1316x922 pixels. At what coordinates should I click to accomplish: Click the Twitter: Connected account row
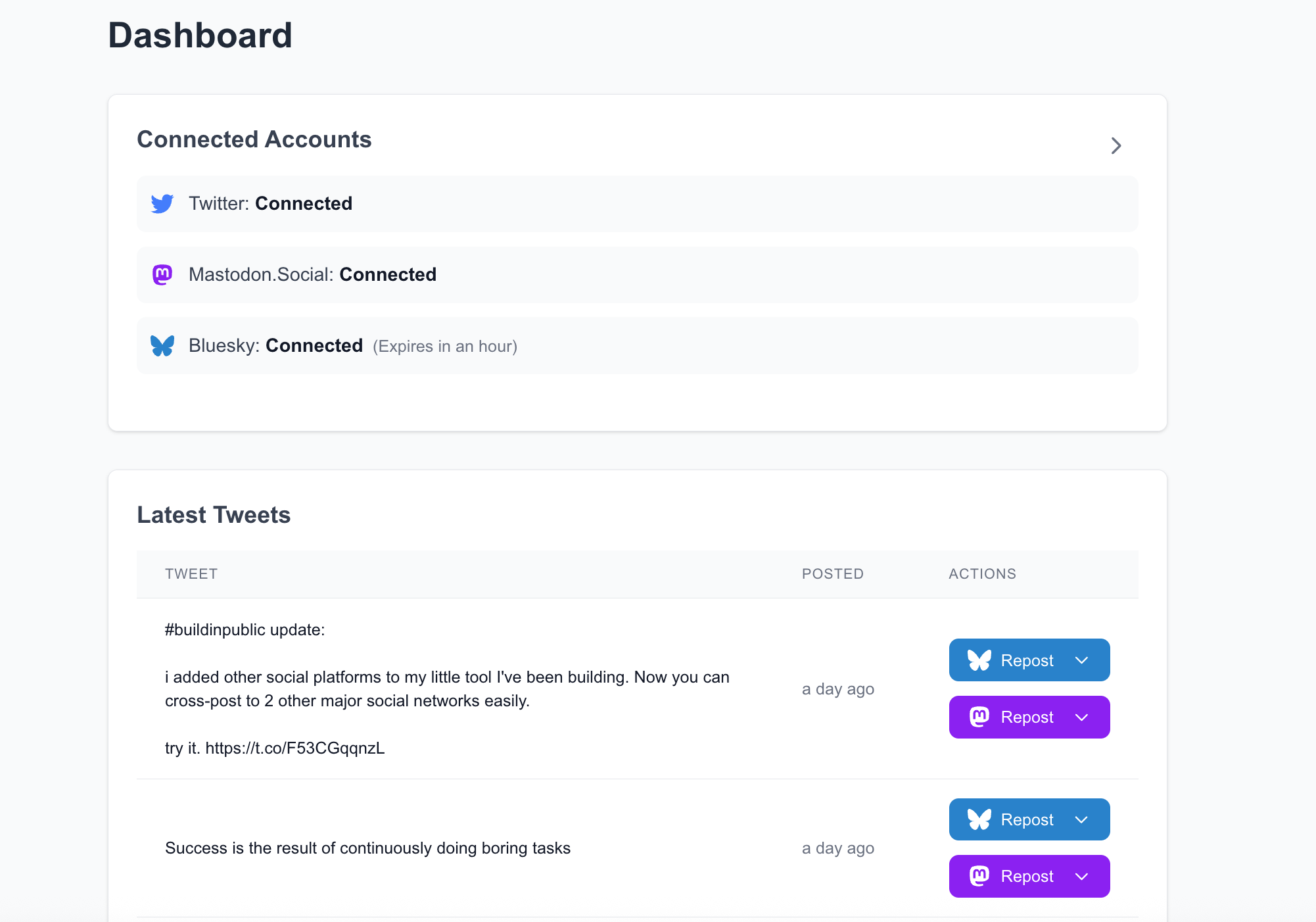pyautogui.click(x=636, y=204)
